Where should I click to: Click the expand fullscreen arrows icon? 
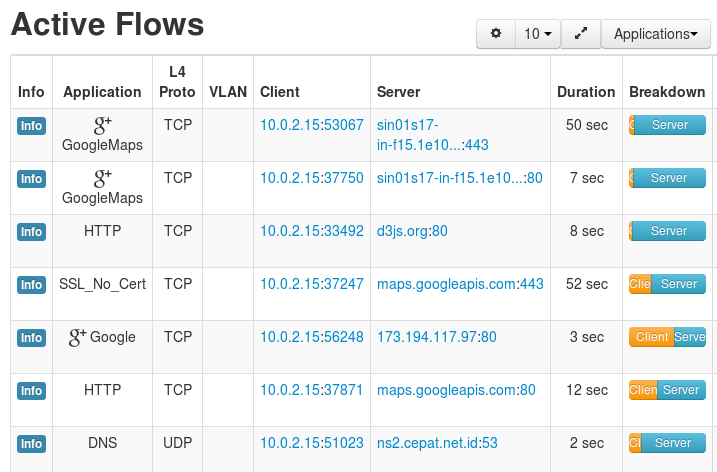click(581, 34)
